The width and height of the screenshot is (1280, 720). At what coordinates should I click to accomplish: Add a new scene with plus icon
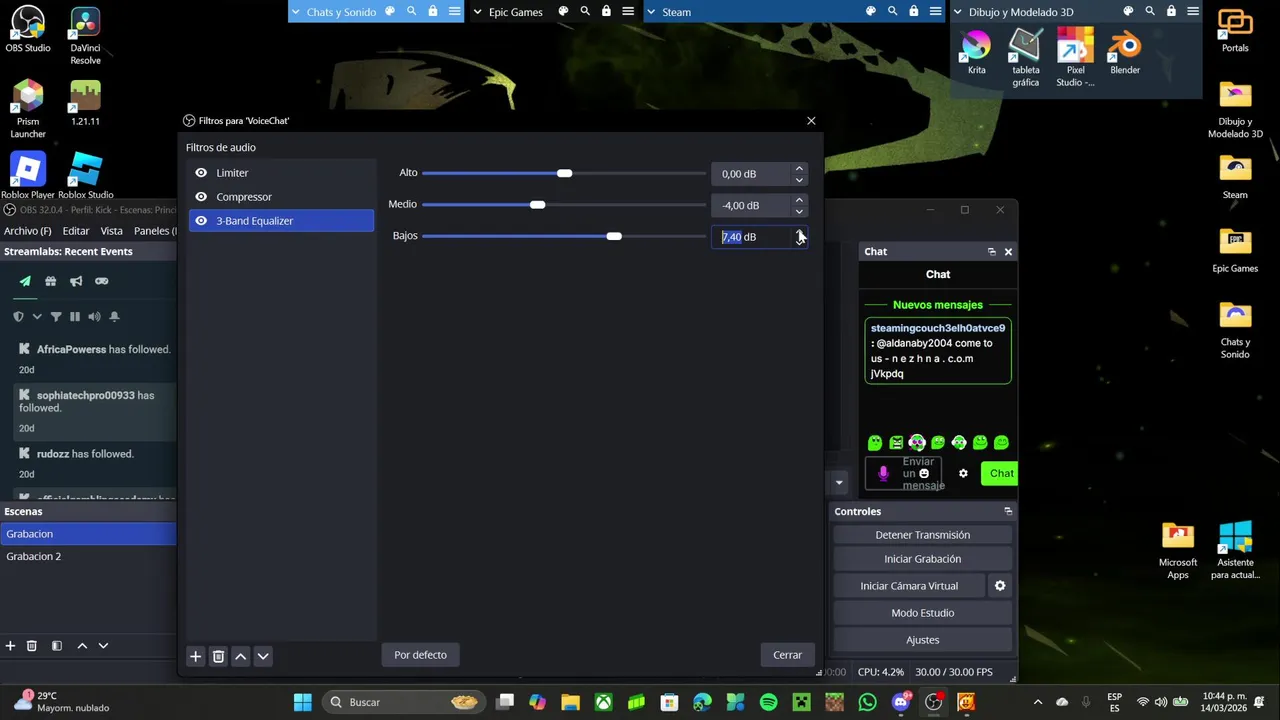(10, 646)
